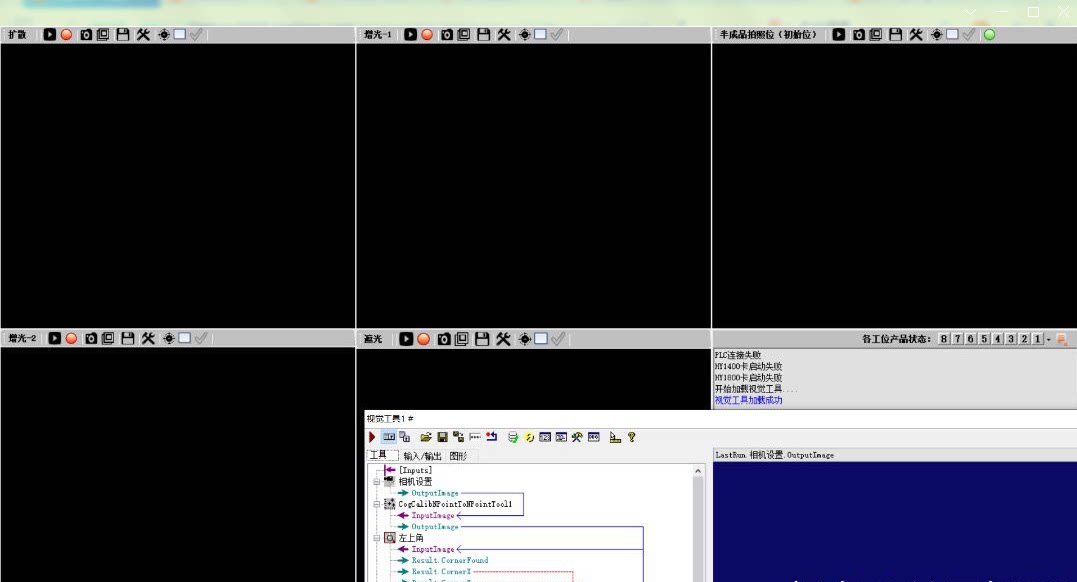
Task: Click the 'PLC连接失败' log line
Action: tap(738, 355)
